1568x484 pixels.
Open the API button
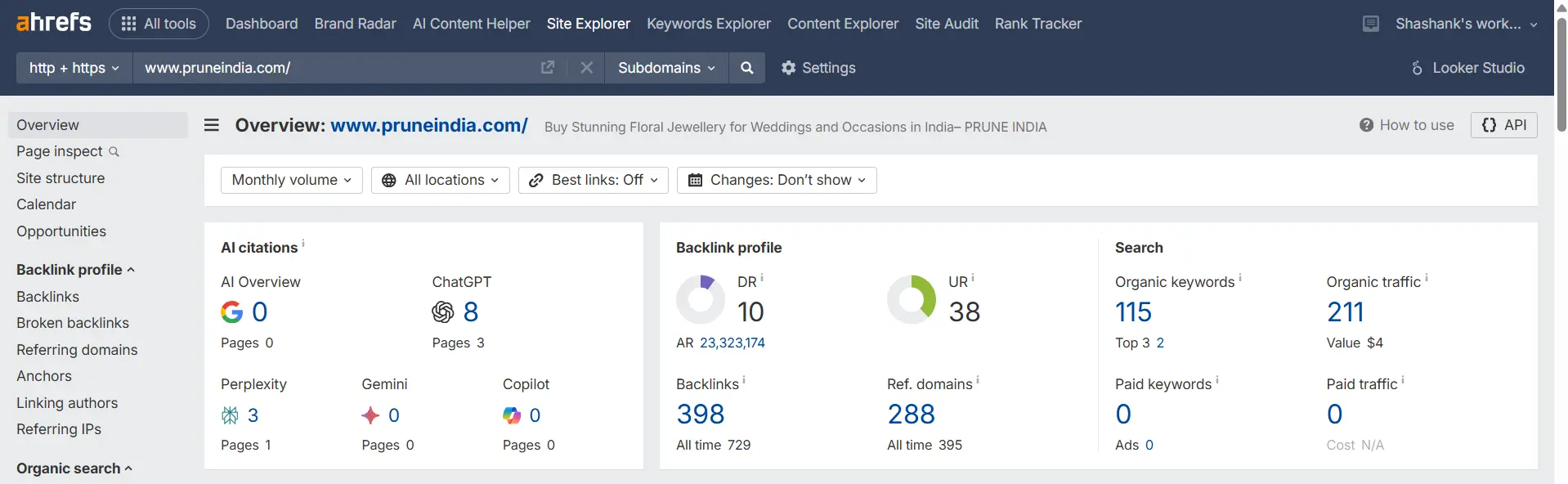[x=1504, y=125]
